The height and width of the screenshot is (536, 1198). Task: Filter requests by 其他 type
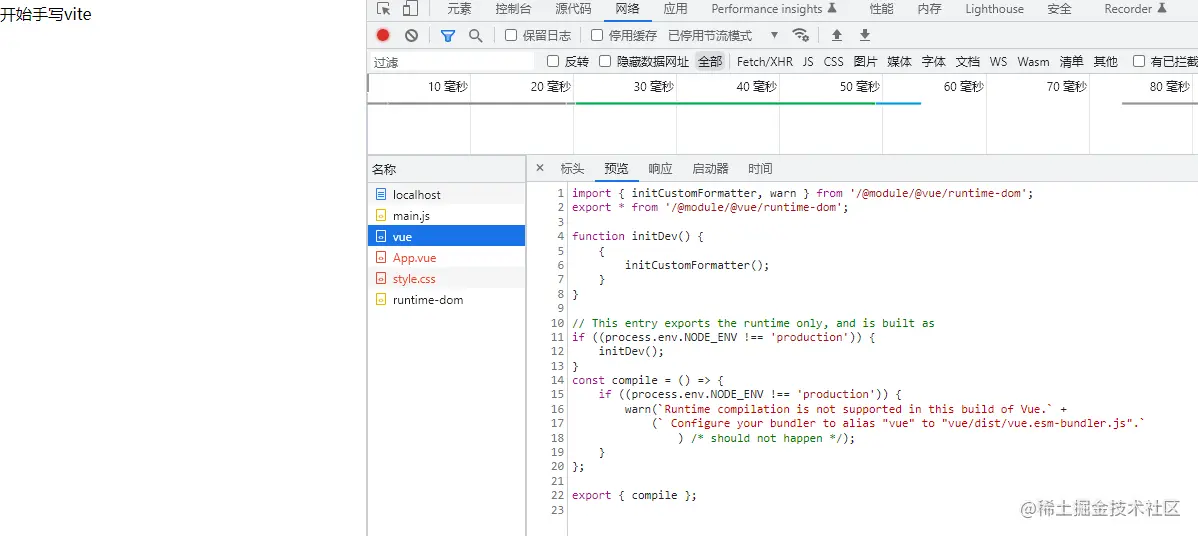pos(1105,62)
